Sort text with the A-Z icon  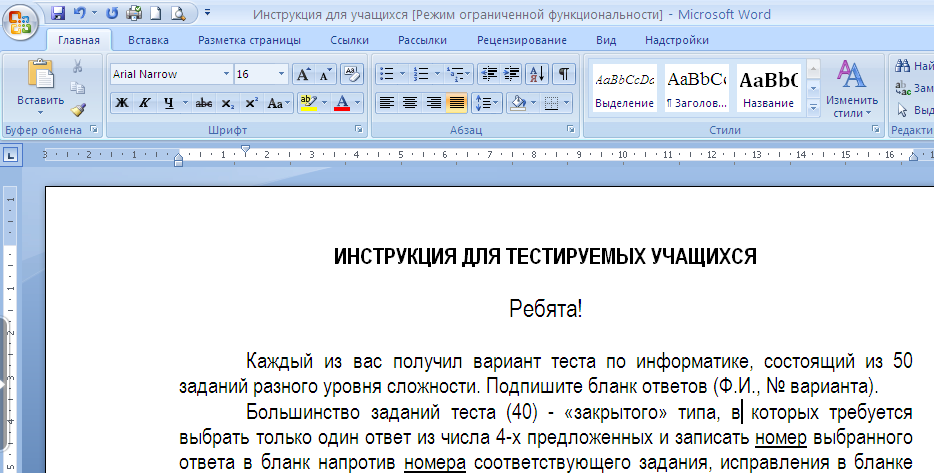537,74
